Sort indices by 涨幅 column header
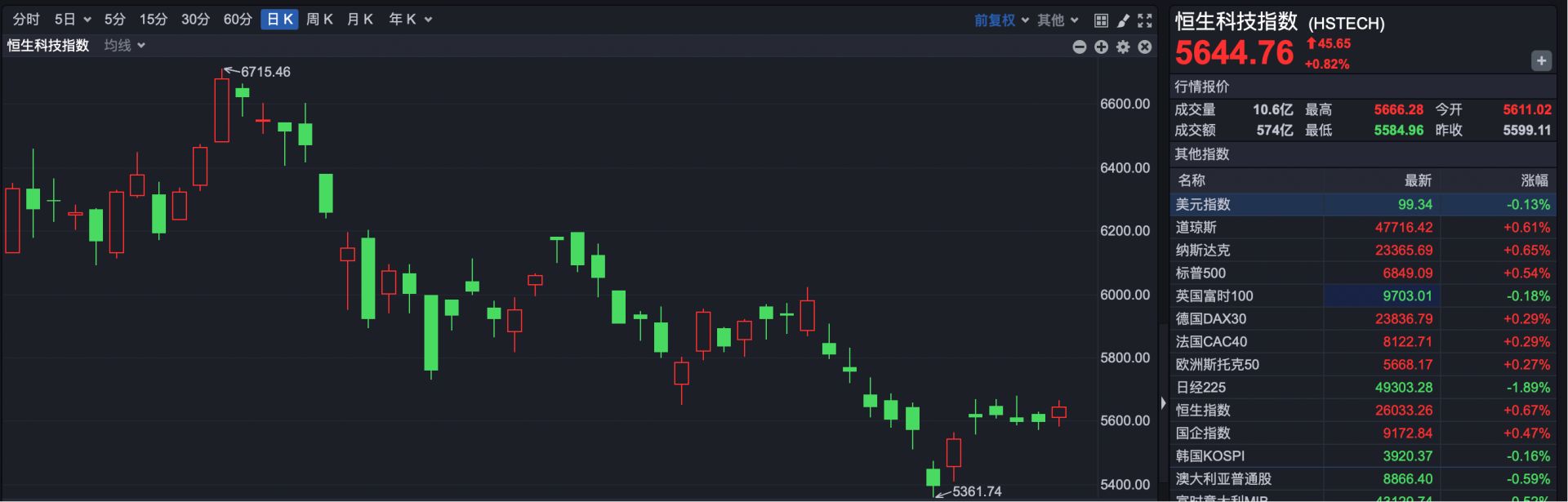The height and width of the screenshot is (502, 1568). (1535, 180)
